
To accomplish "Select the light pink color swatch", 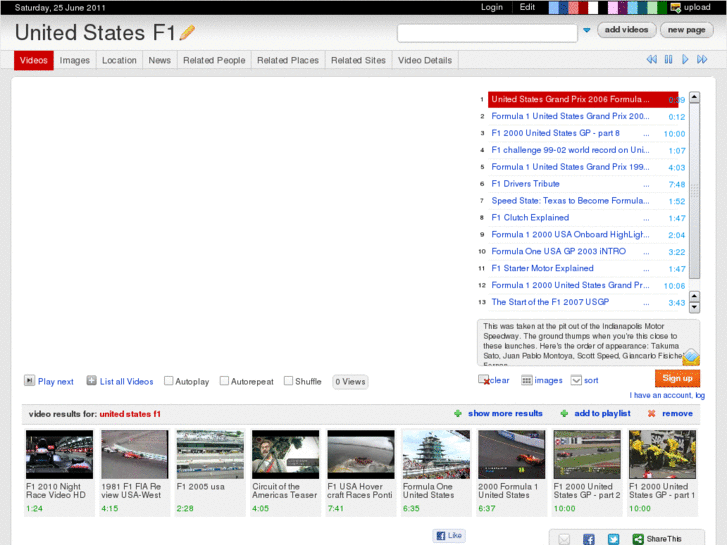I will pos(612,7).
